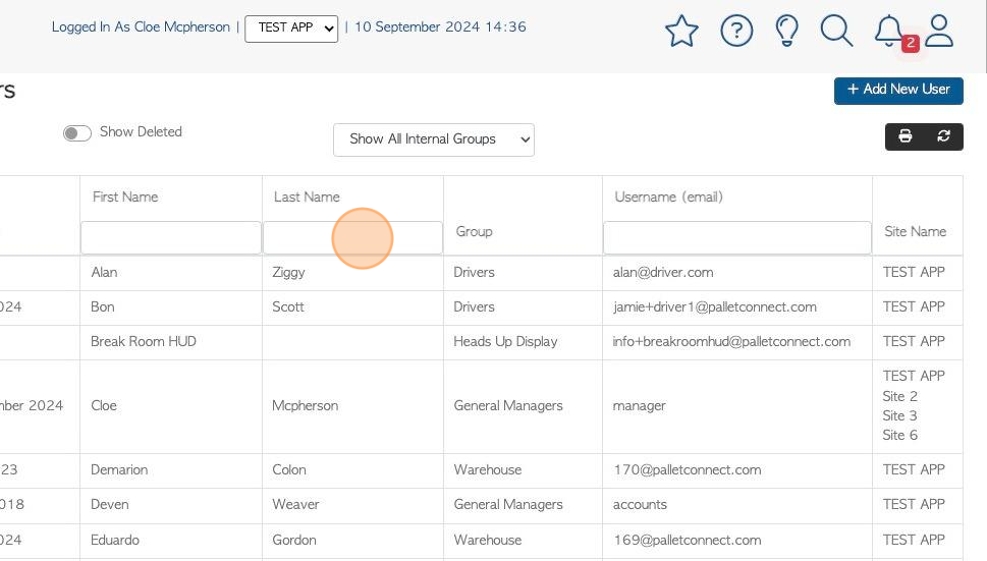Click jamie+driver1@palletconnect.com email
Screen dimensions: 987x561
pos(714,307)
